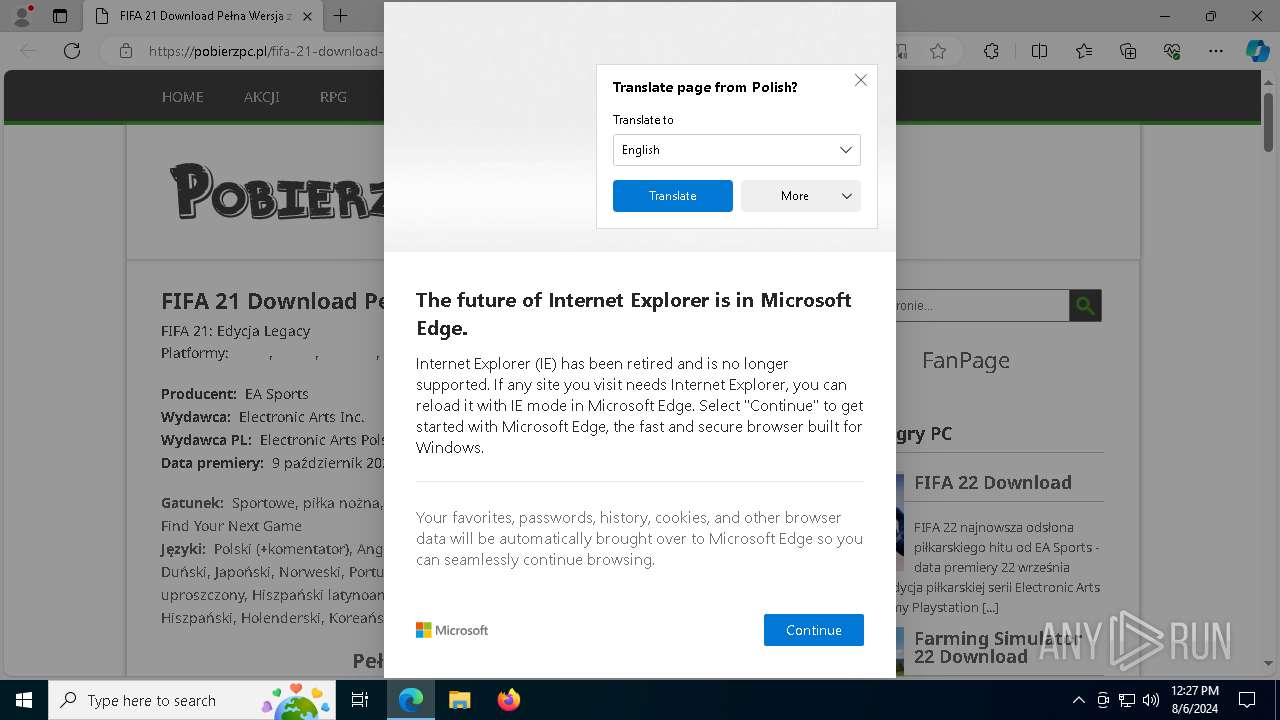Open File Explorer from the taskbar
This screenshot has width=1280, height=720.
click(x=459, y=700)
